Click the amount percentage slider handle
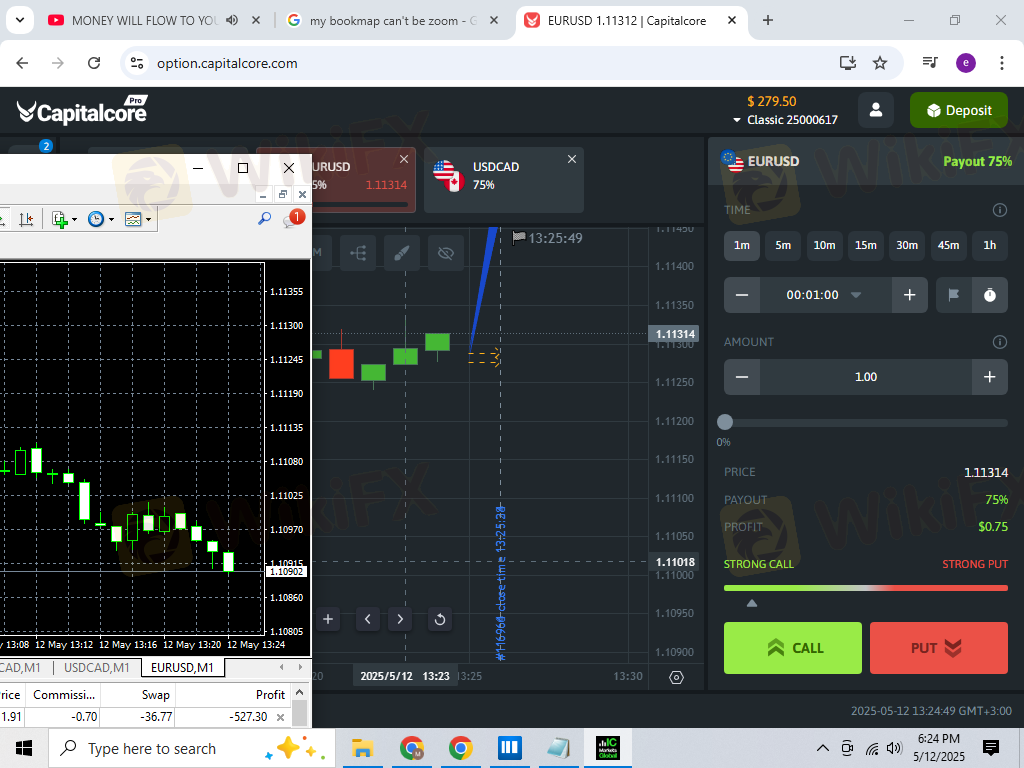 point(724,423)
